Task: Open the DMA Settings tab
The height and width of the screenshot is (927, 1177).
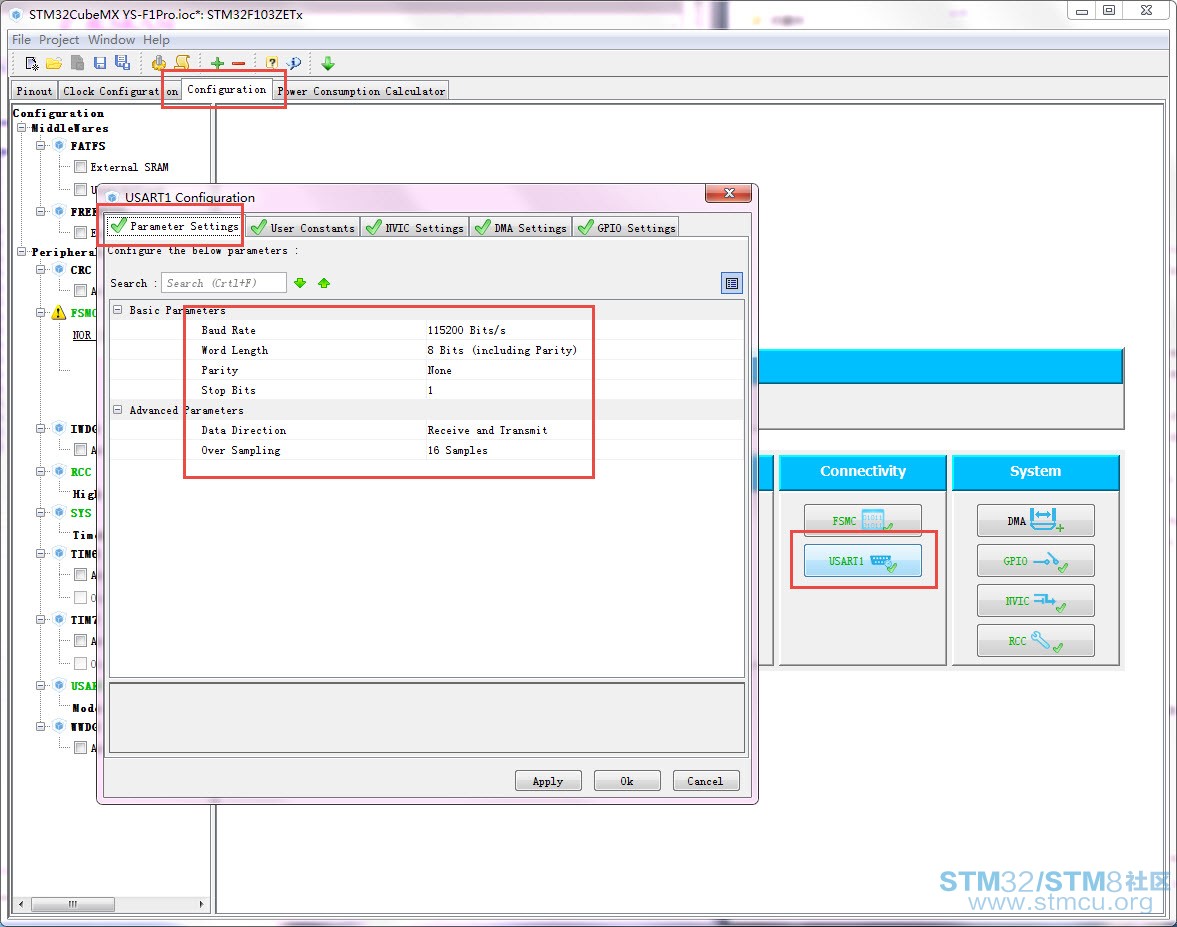Action: pyautogui.click(x=520, y=227)
